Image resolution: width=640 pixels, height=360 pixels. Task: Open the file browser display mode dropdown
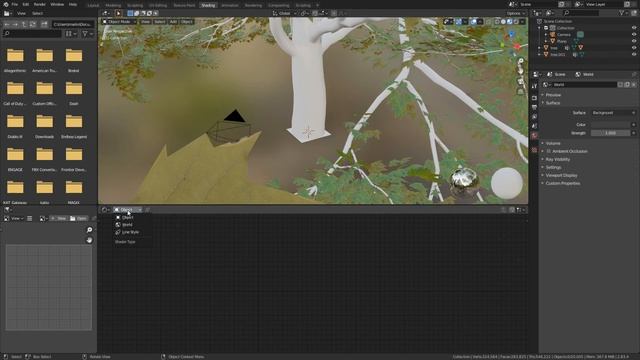[x=71, y=33]
